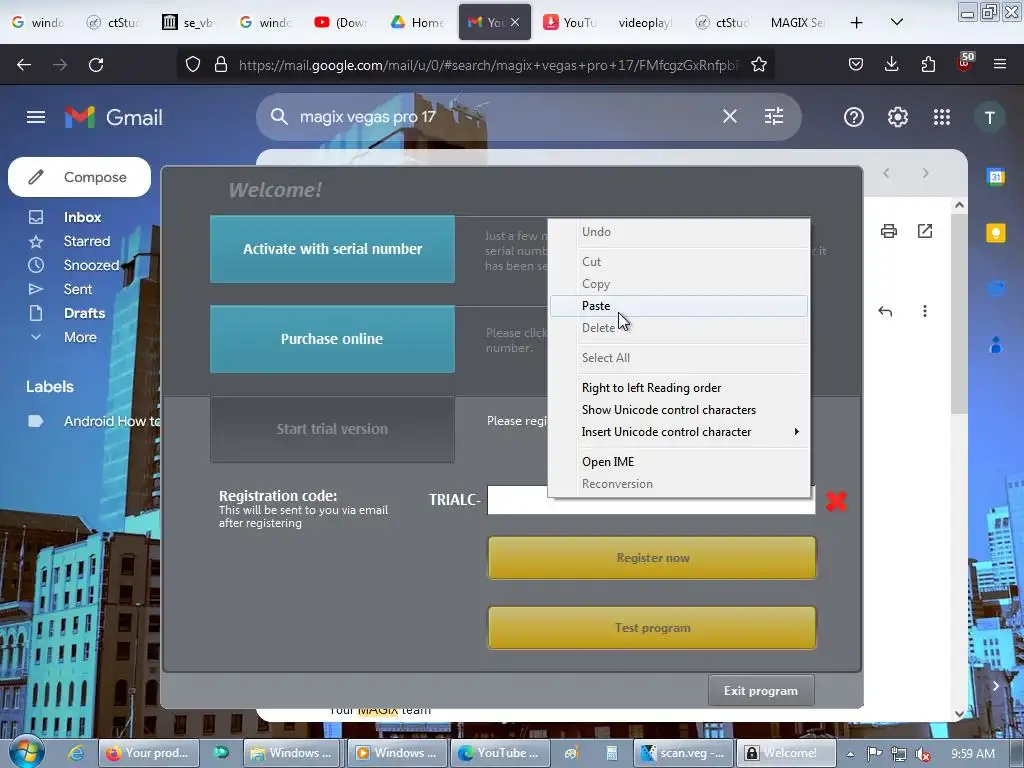This screenshot has height=768, width=1024.
Task: Click Select All in the context menu
Action: pyautogui.click(x=679, y=358)
